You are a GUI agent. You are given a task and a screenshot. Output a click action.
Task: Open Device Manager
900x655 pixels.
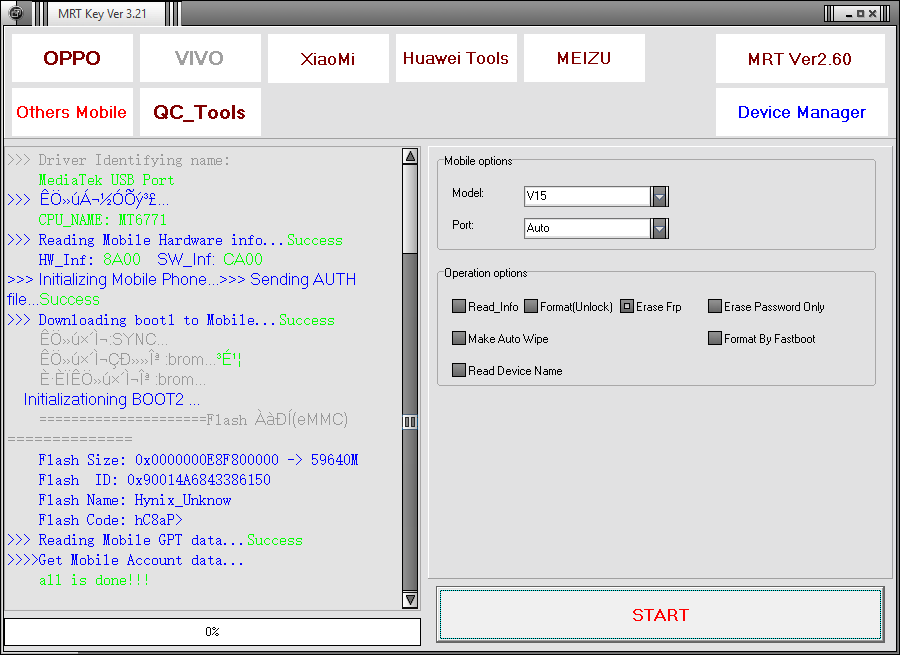point(801,112)
